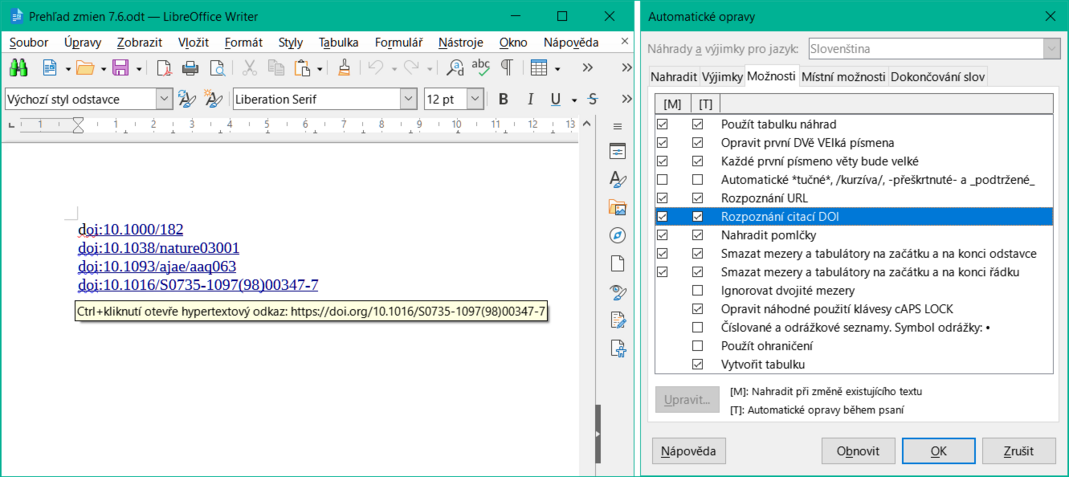Enable [T] checkbox for Ignorovat dvojité mezery

tap(698, 290)
